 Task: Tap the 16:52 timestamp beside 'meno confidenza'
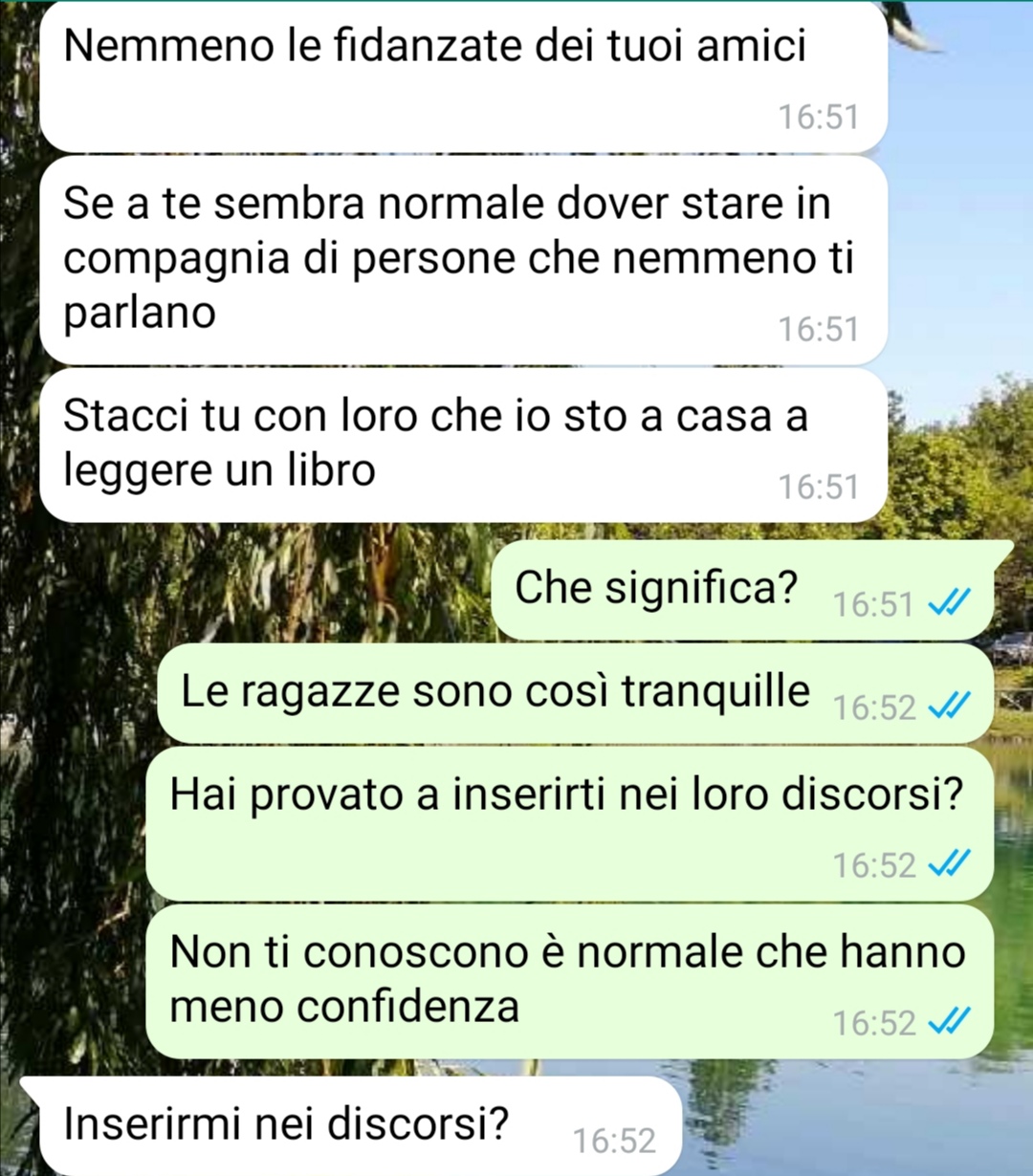tap(874, 1023)
